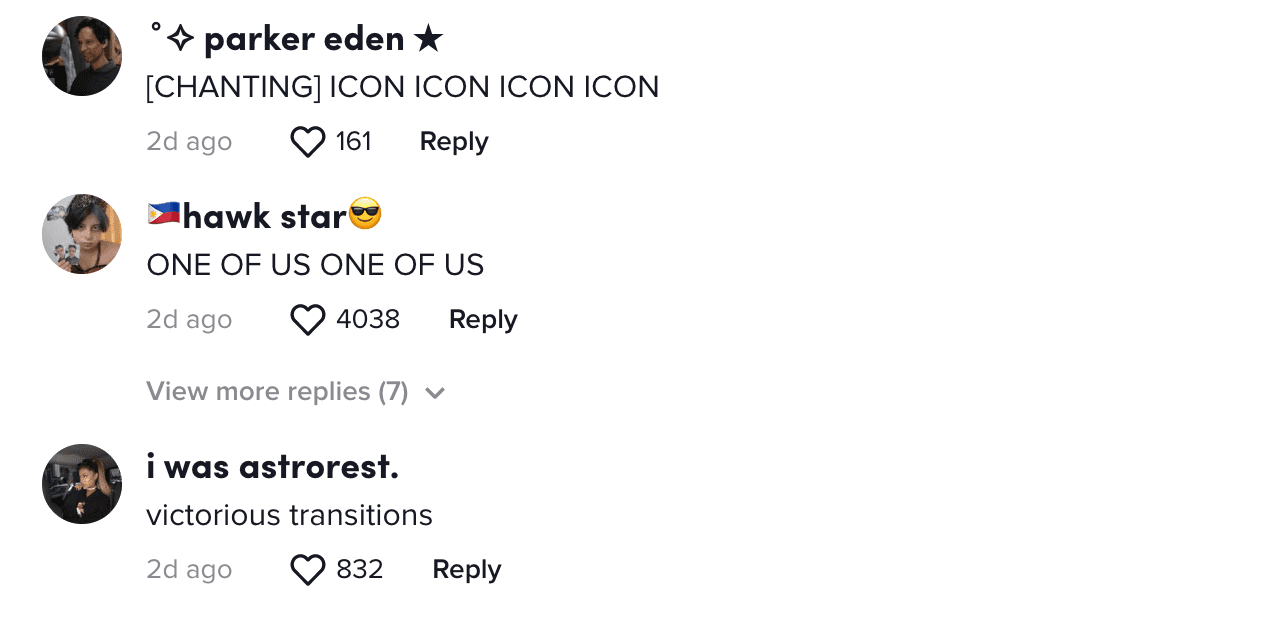Image resolution: width=1286 pixels, height=618 pixels.
Task: Click the 4038 like count
Action: click(368, 320)
